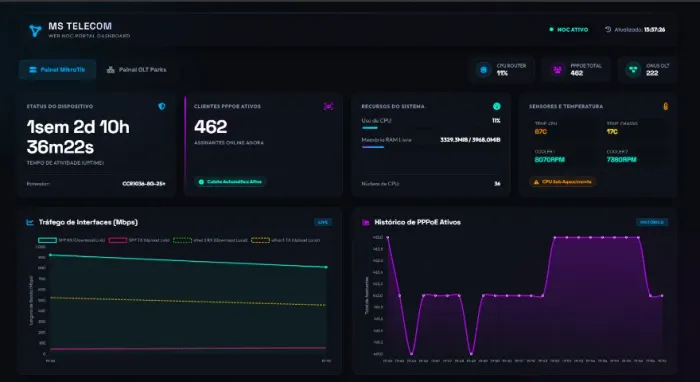Click the purple icon beside Histórico de PPPoE

click(x=366, y=222)
